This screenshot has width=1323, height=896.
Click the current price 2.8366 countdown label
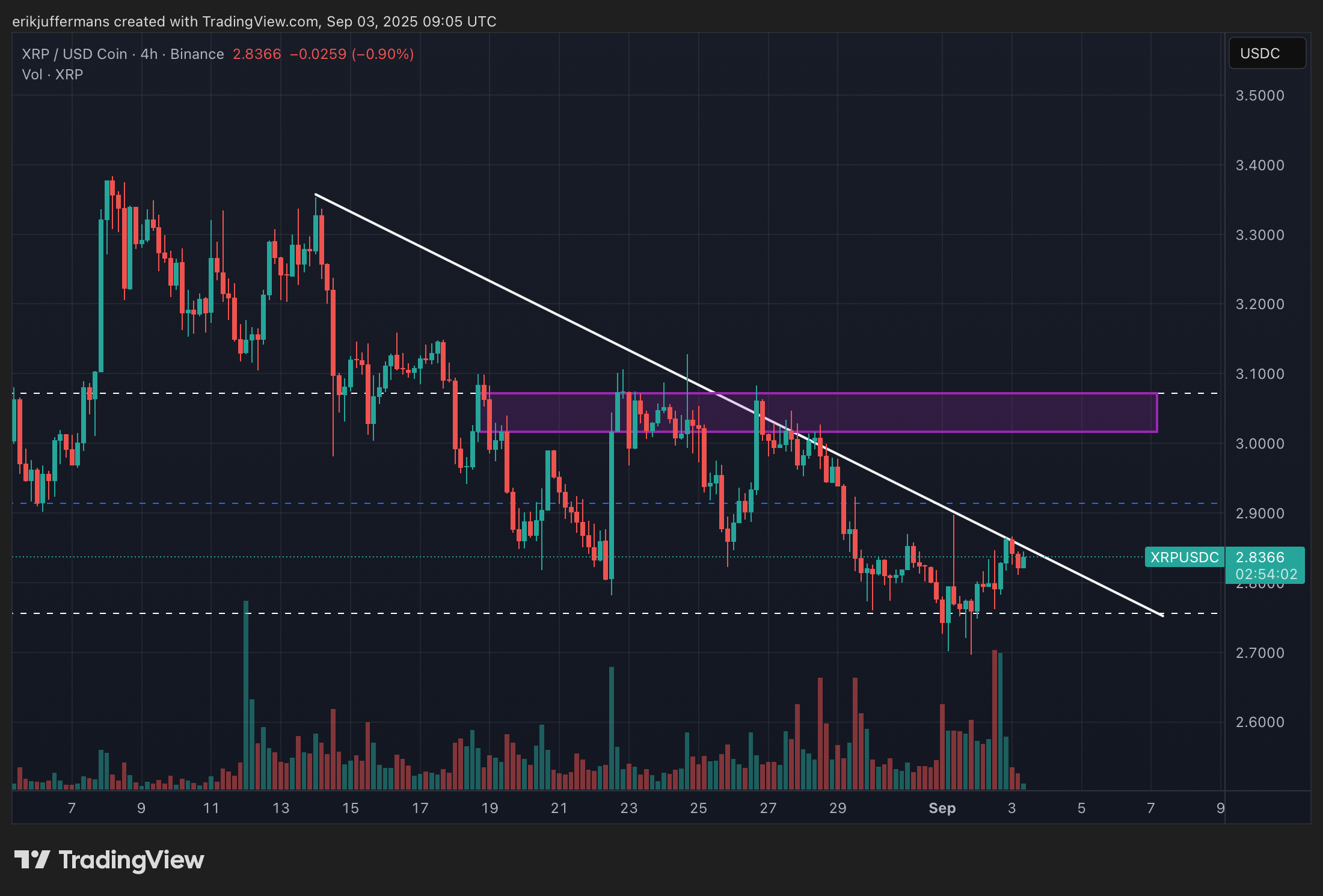pyautogui.click(x=1265, y=565)
